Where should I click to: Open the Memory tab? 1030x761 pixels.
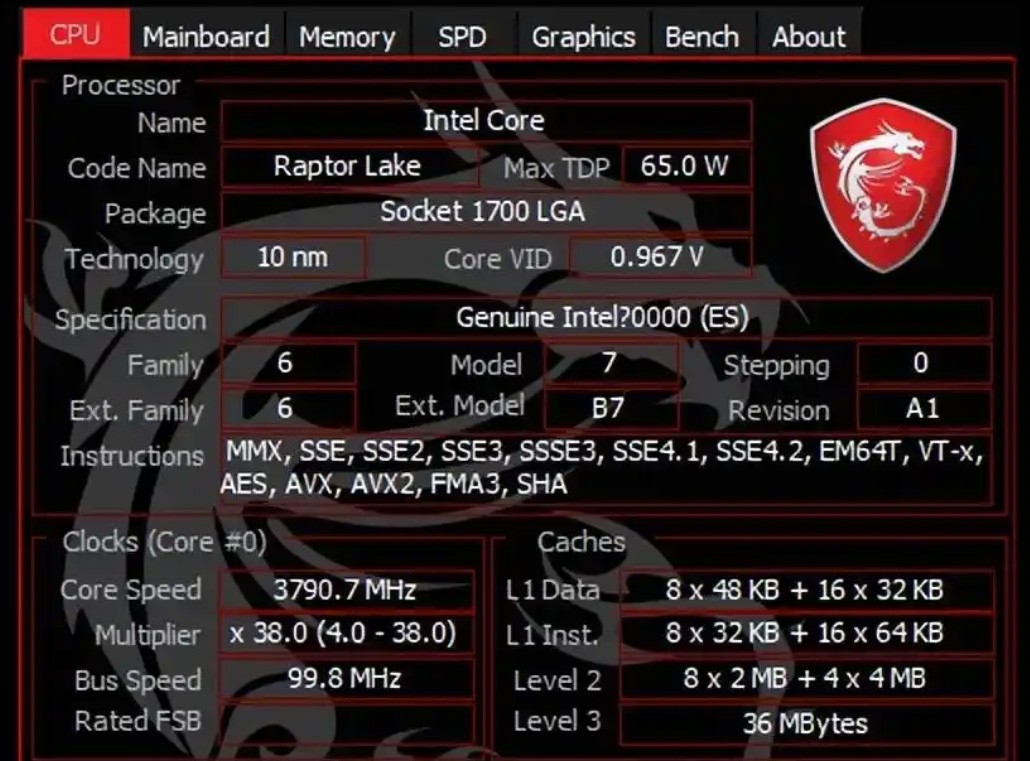coord(347,36)
